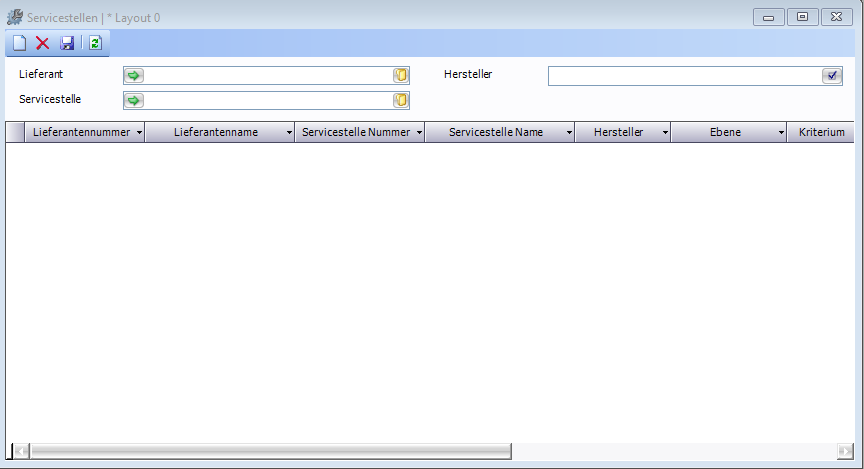
Task: Expand the Ebene column filter arrow
Action: (781, 133)
